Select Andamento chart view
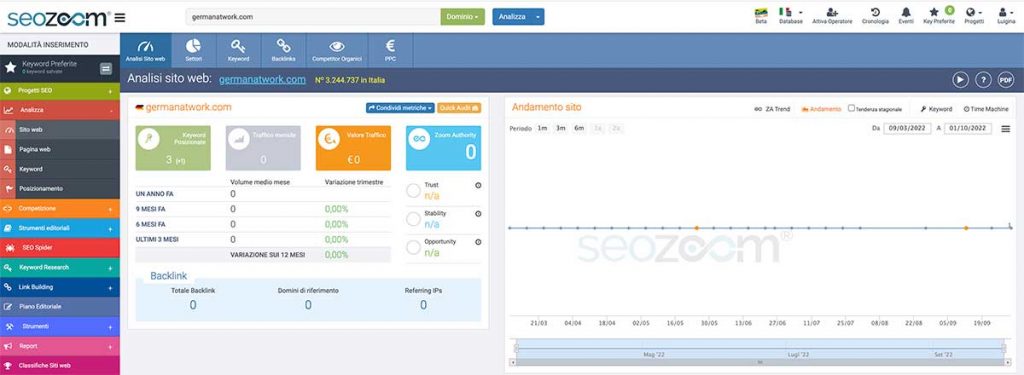This screenshot has height=375, width=1024. [821, 109]
